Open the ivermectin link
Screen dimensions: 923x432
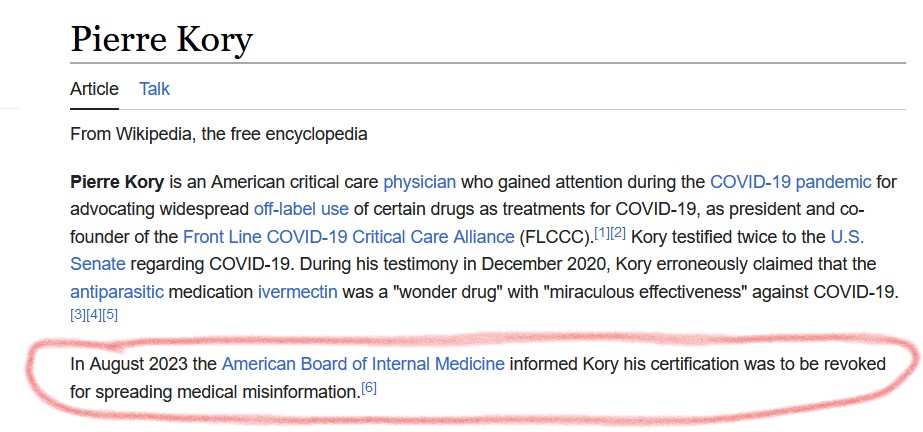[x=298, y=292]
